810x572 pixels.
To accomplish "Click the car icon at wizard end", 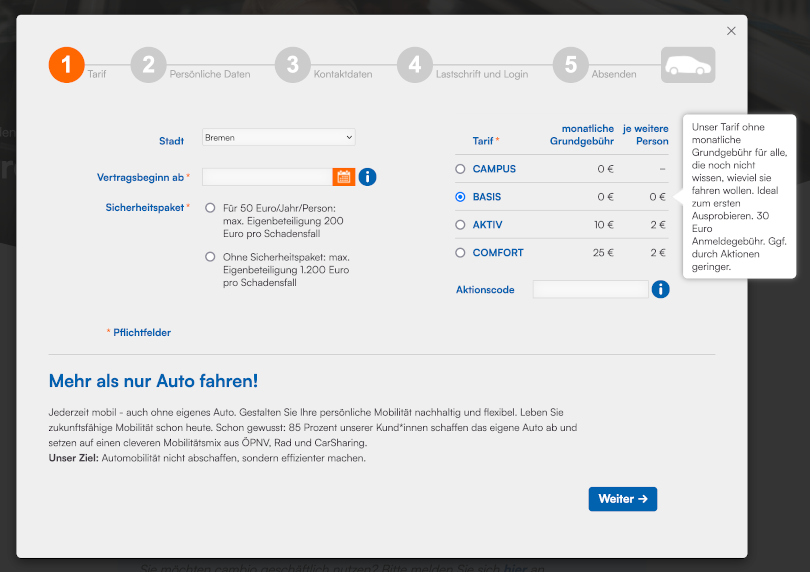I will [x=688, y=66].
